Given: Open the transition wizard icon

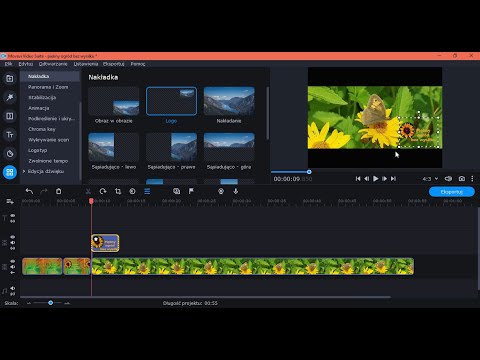Looking at the screenshot, I should [176, 191].
